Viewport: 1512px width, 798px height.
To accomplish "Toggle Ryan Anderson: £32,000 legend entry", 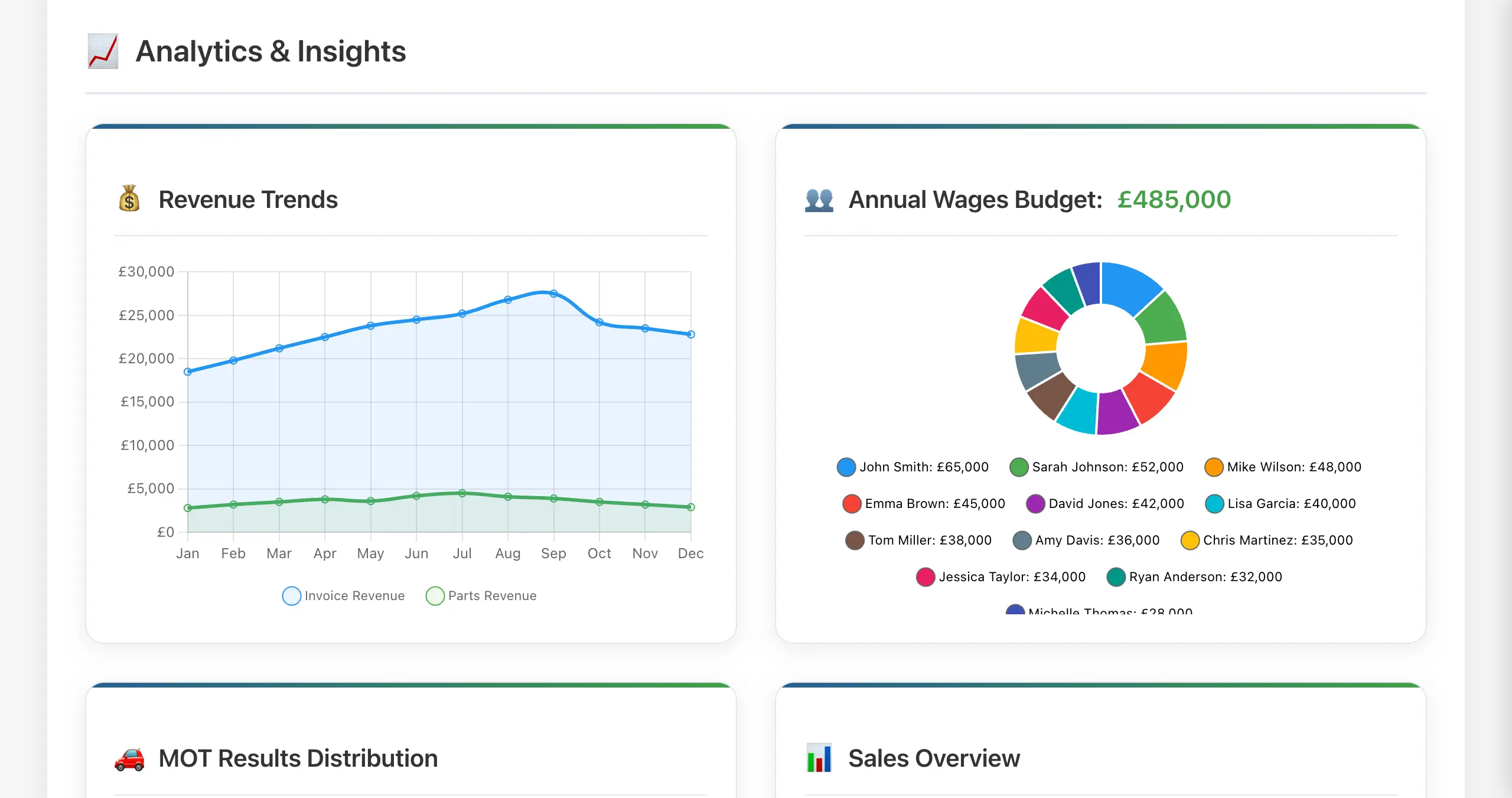I will click(x=1194, y=576).
